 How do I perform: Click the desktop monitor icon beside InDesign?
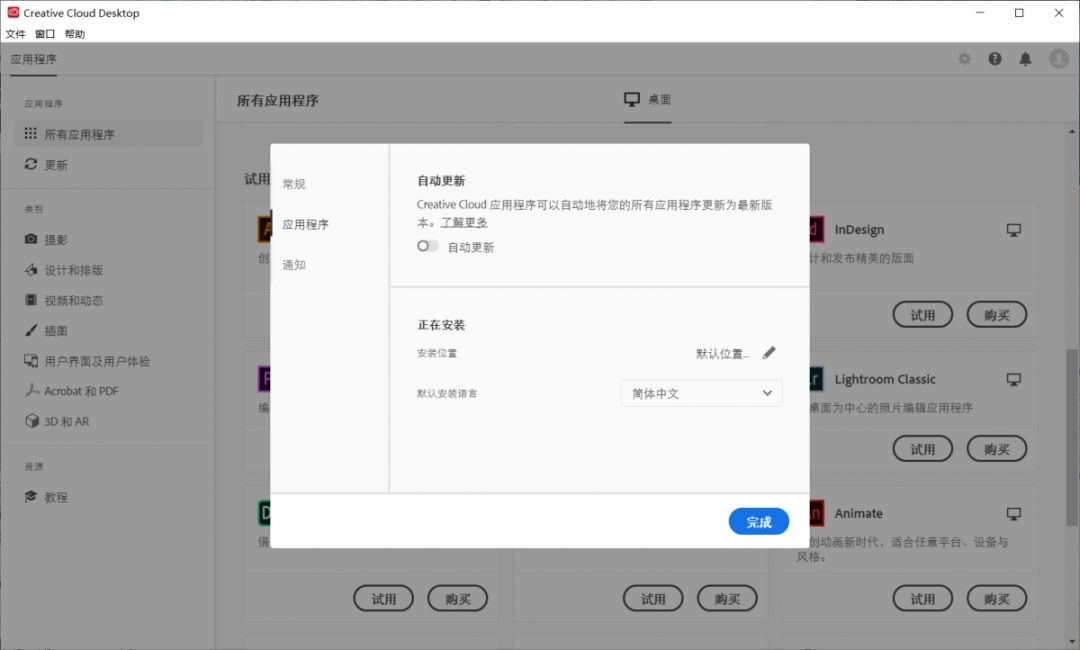pyautogui.click(x=1013, y=230)
